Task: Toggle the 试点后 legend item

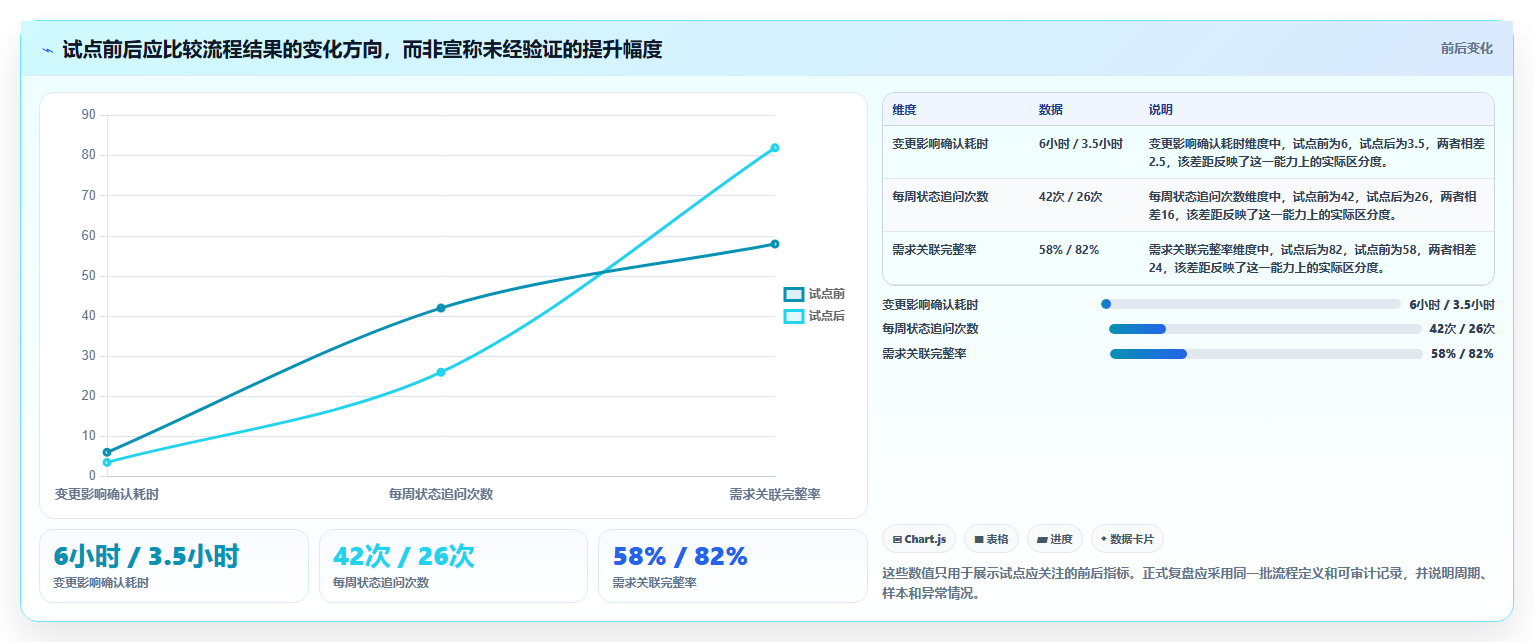Action: coord(814,316)
